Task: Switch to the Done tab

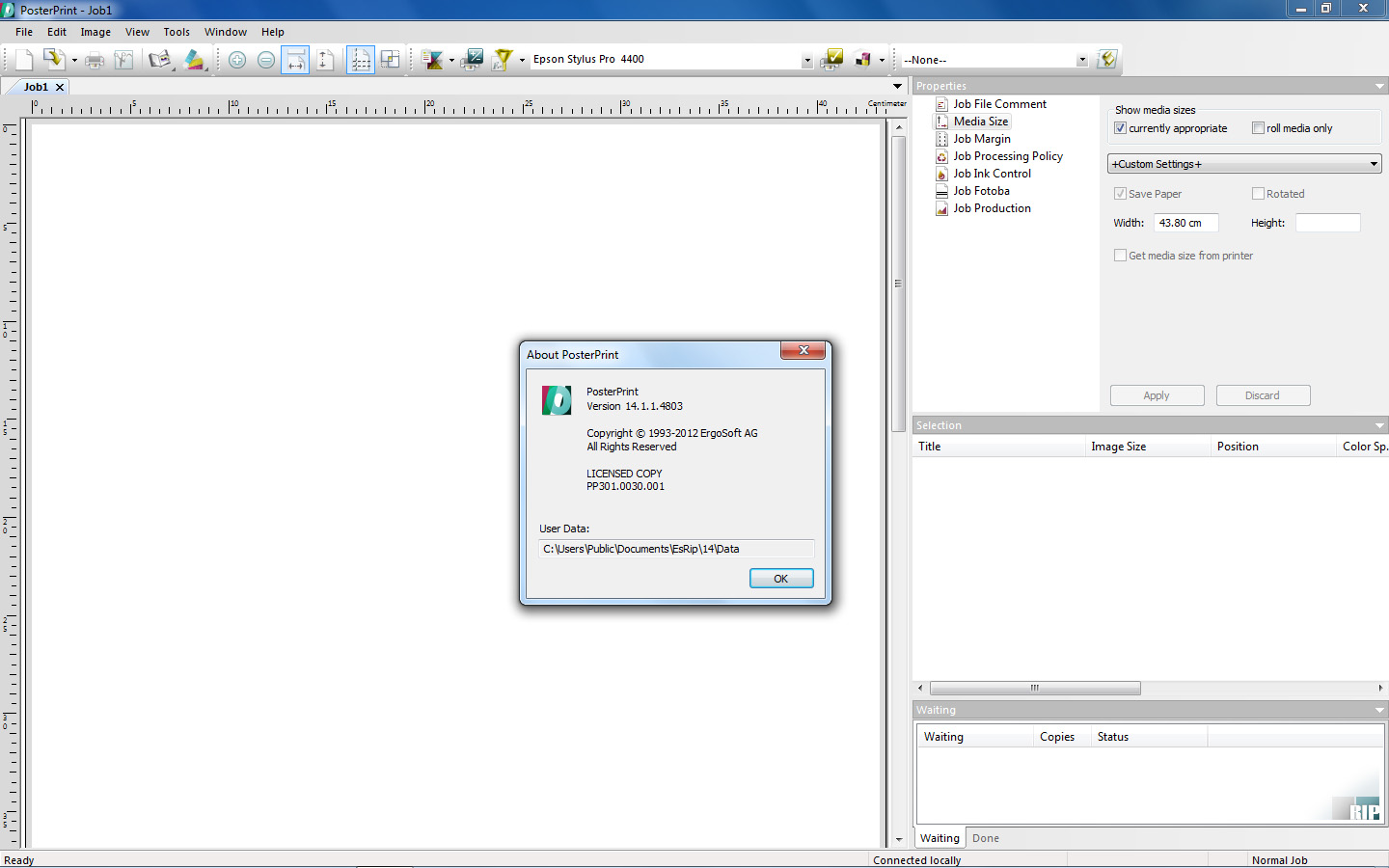Action: pyautogui.click(x=986, y=838)
